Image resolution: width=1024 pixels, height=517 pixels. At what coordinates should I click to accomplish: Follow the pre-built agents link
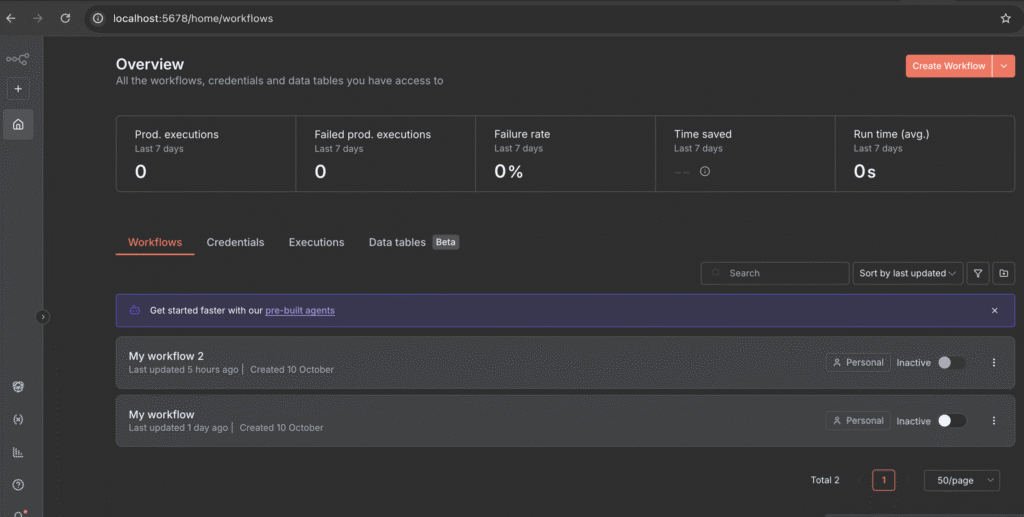point(300,311)
